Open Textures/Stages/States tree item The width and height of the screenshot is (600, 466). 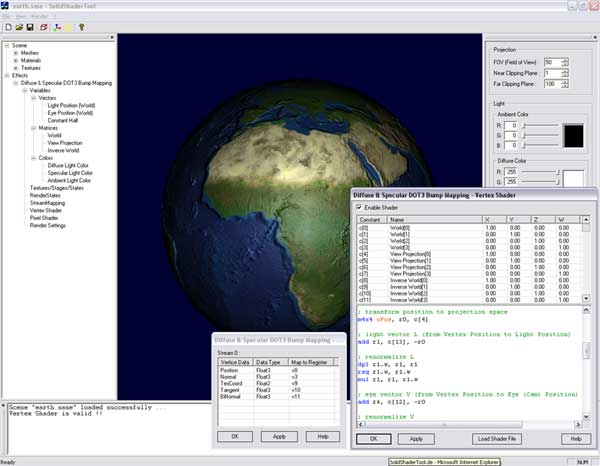pos(57,187)
